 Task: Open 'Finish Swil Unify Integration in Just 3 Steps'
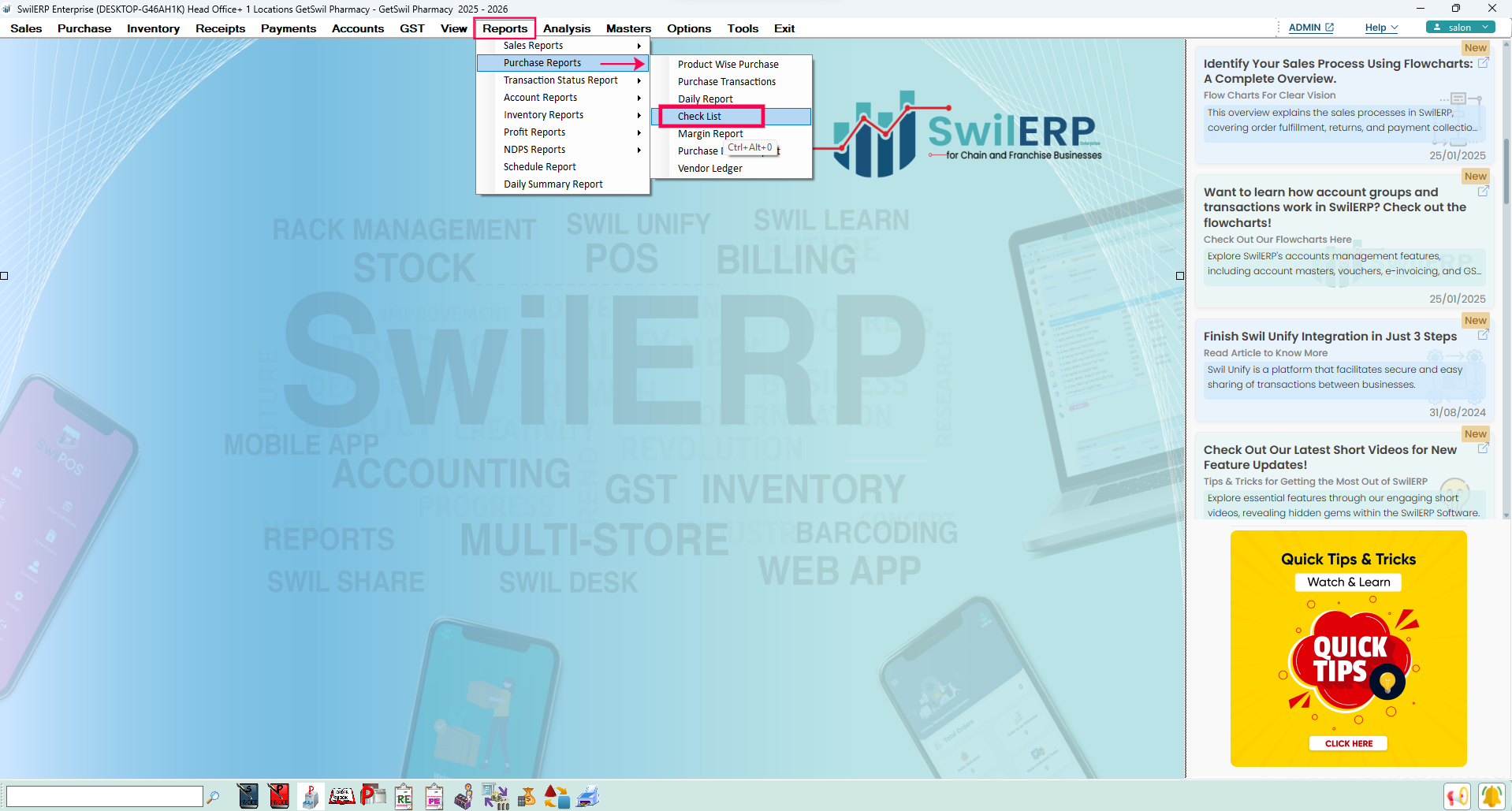tap(1330, 337)
